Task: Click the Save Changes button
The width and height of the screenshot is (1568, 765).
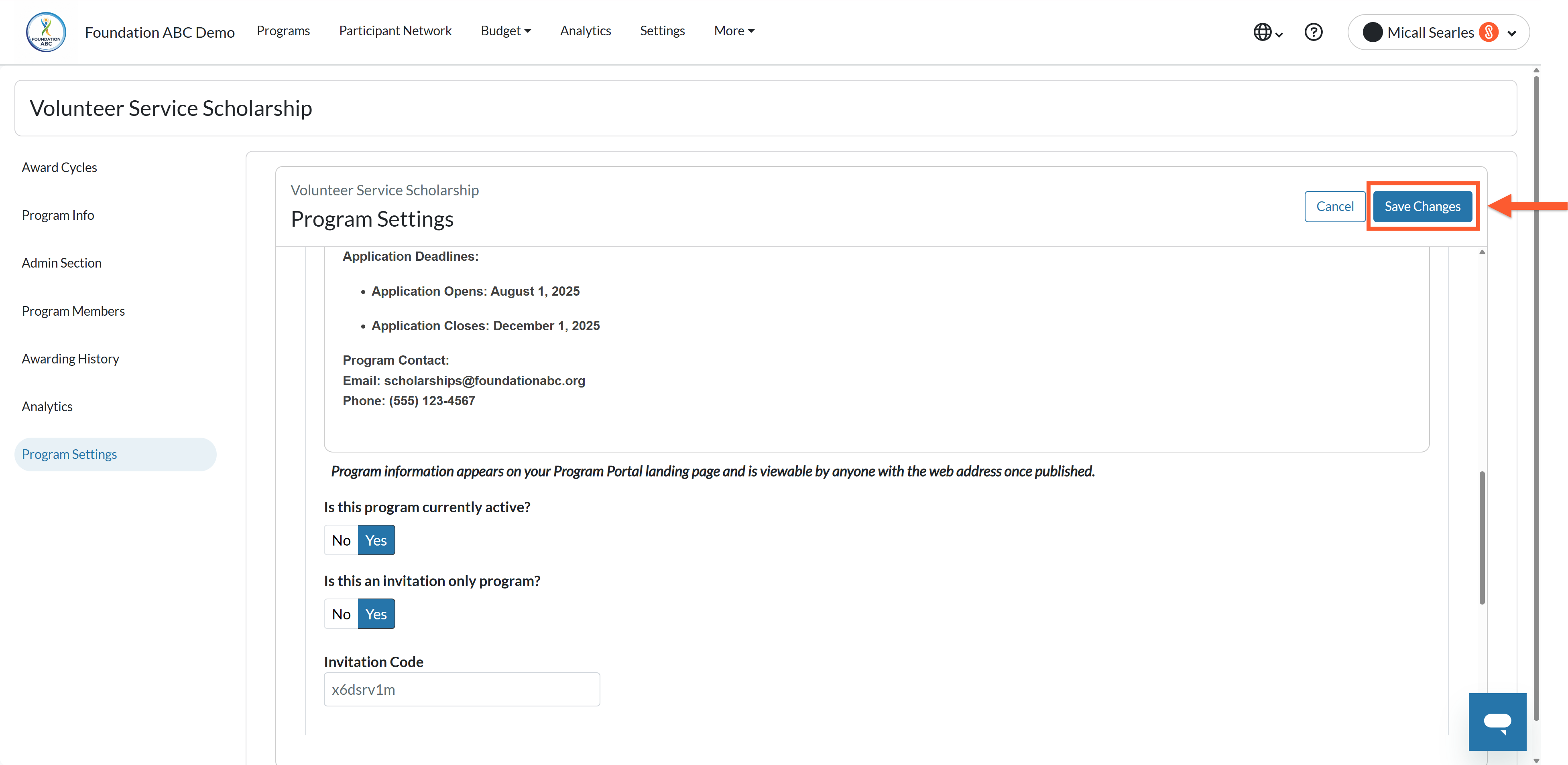Action: (1422, 206)
